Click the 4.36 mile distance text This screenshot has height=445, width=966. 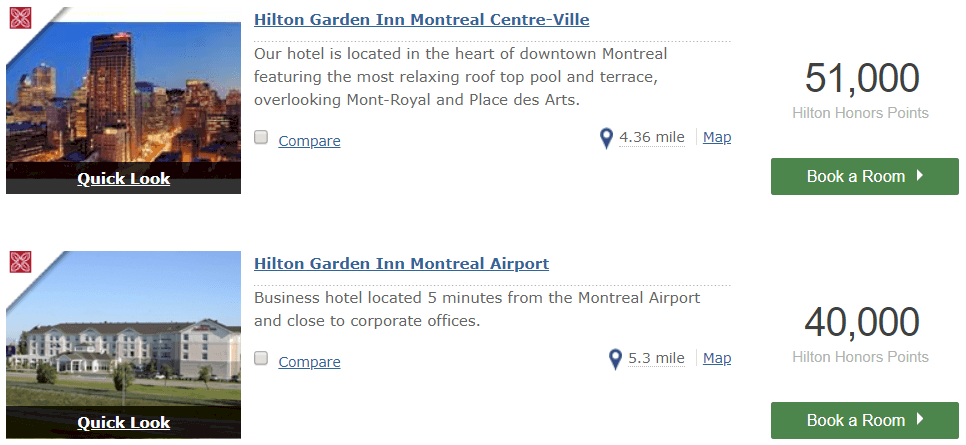652,137
